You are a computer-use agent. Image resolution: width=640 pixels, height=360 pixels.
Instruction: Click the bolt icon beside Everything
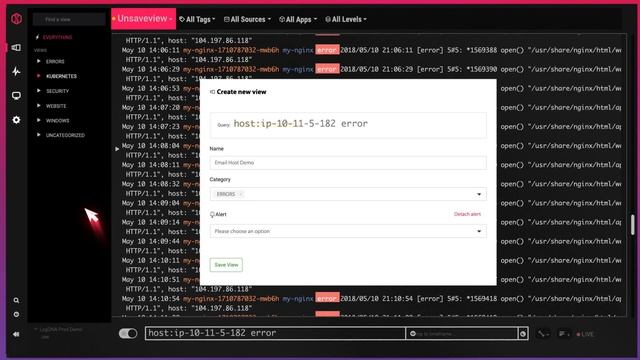tap(38, 37)
